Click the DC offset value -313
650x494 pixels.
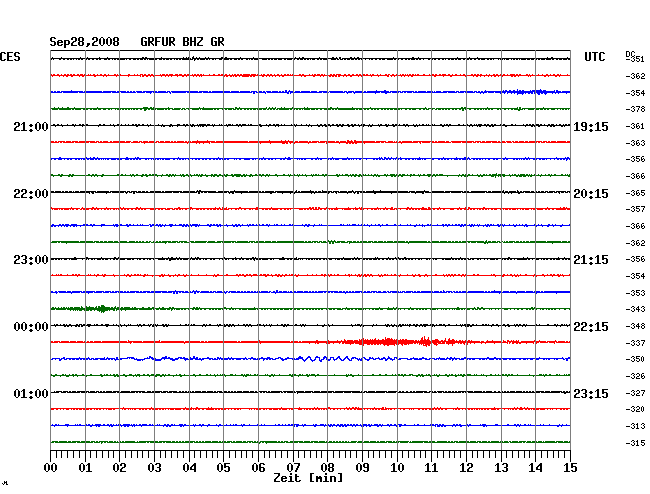point(635,426)
